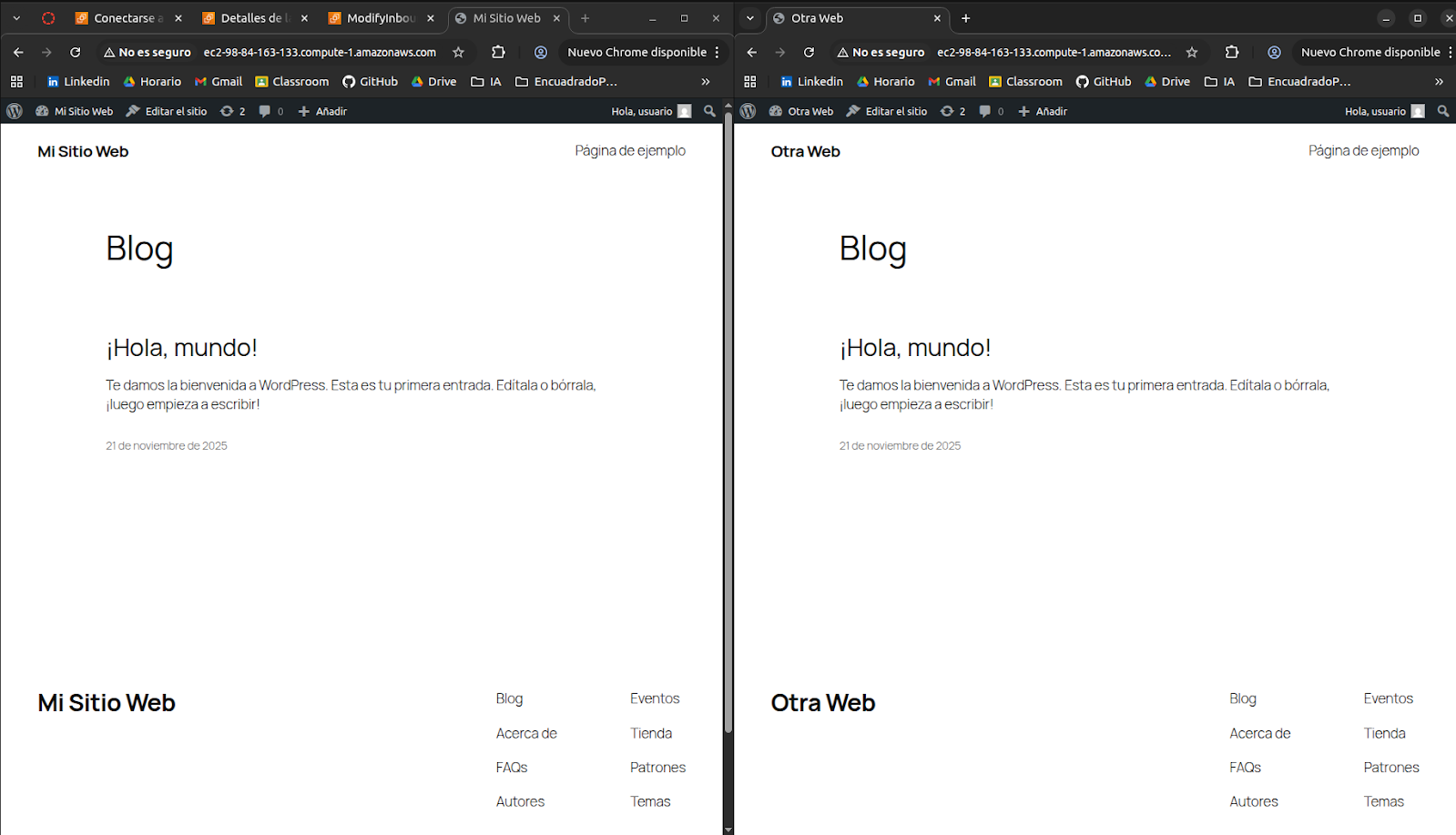
Task: Open the Añadir menu in the Mi Sitio Web admin bar
Action: click(322, 111)
